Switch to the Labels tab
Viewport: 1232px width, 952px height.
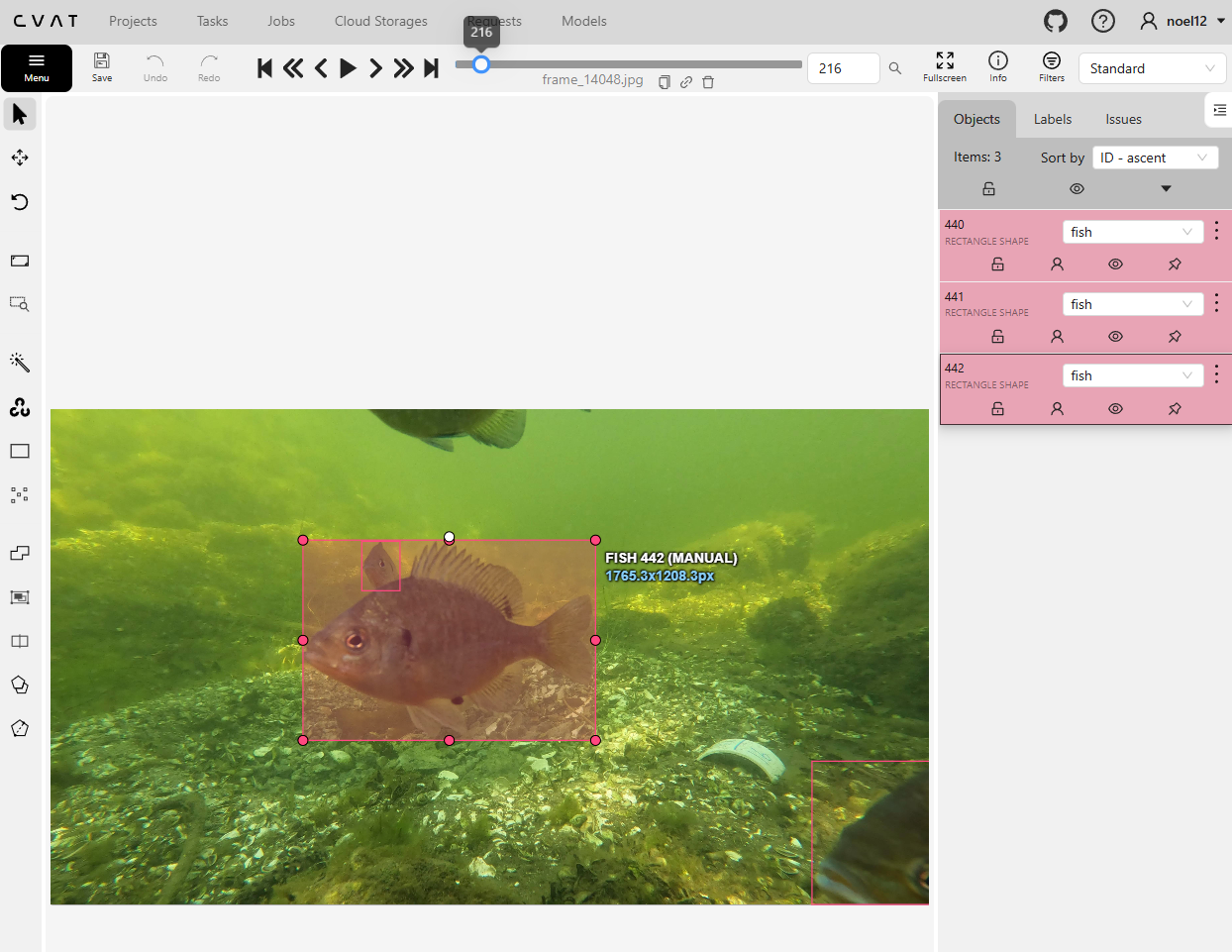coord(1052,119)
